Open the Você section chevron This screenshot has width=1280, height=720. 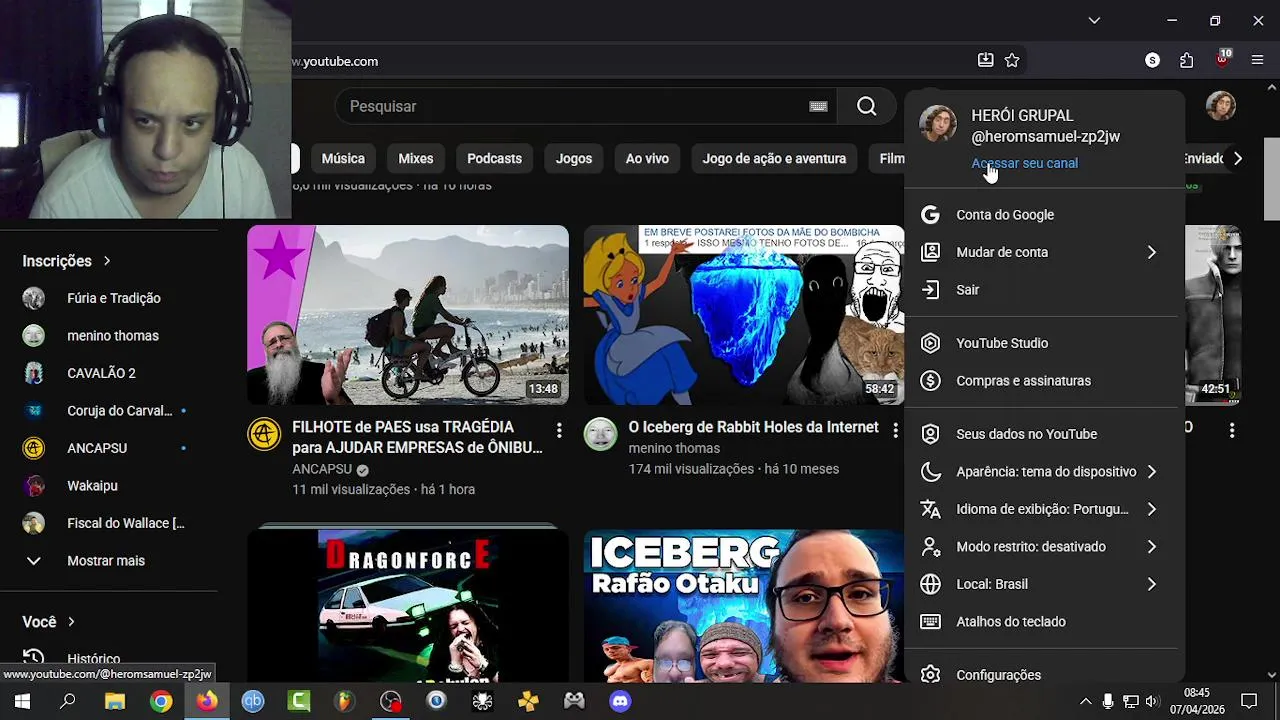click(x=71, y=622)
